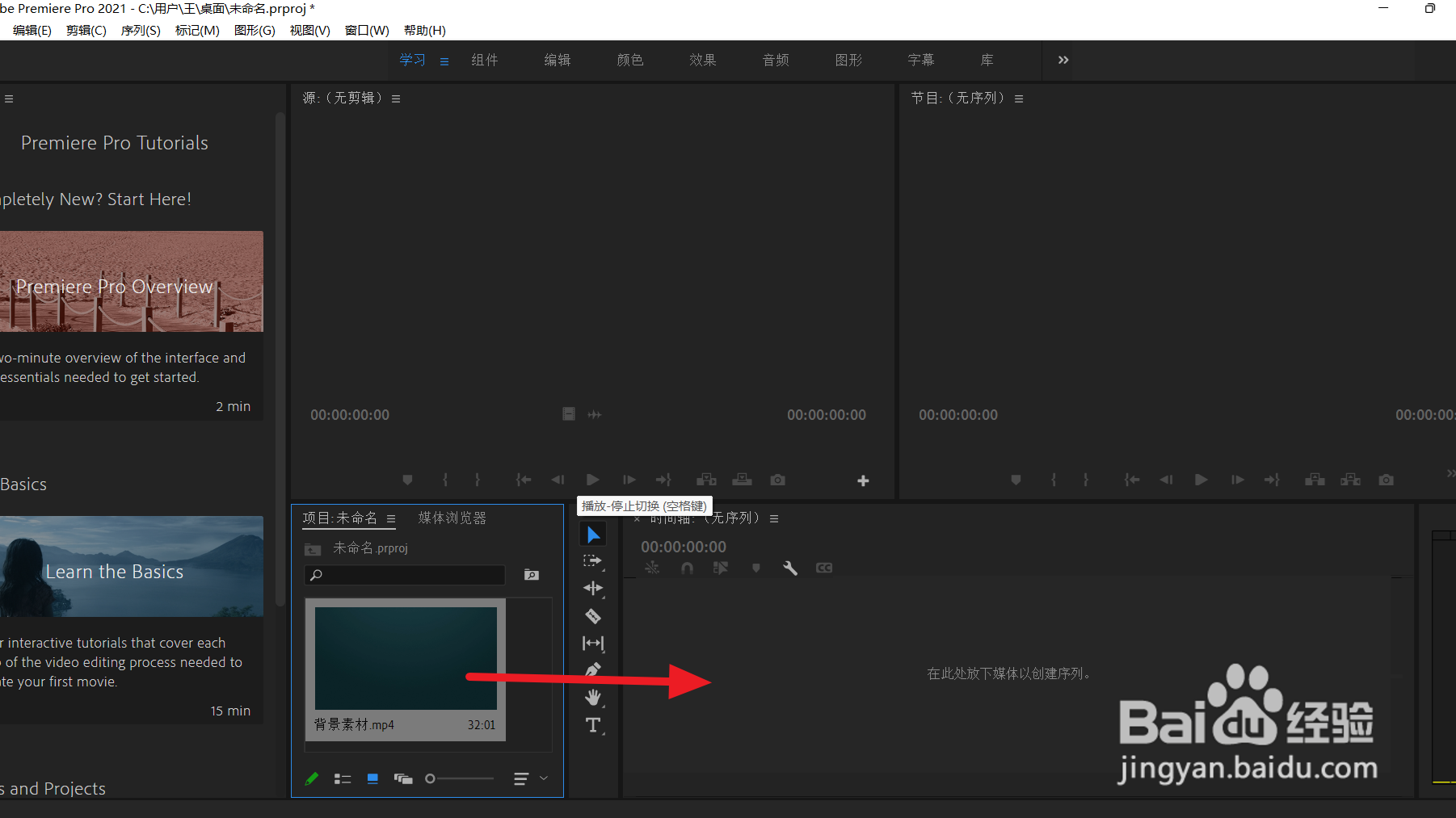The image size is (1456, 818).
Task: Toggle timeline closed captions CC icon
Action: (x=824, y=568)
